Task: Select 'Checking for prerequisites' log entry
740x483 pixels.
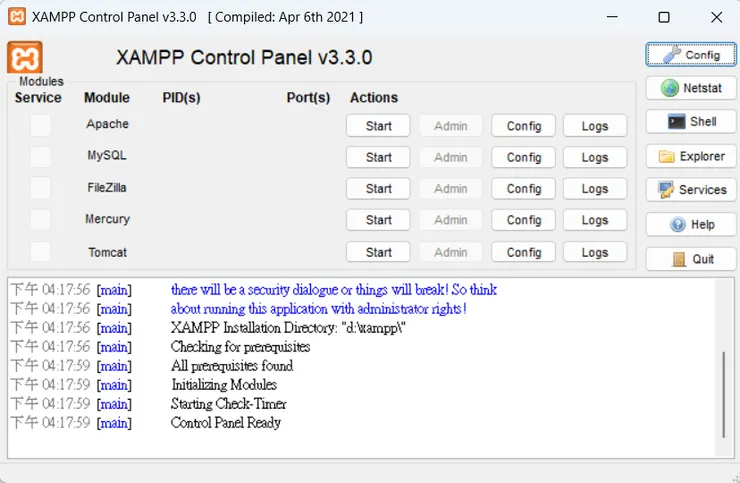Action: click(240, 347)
